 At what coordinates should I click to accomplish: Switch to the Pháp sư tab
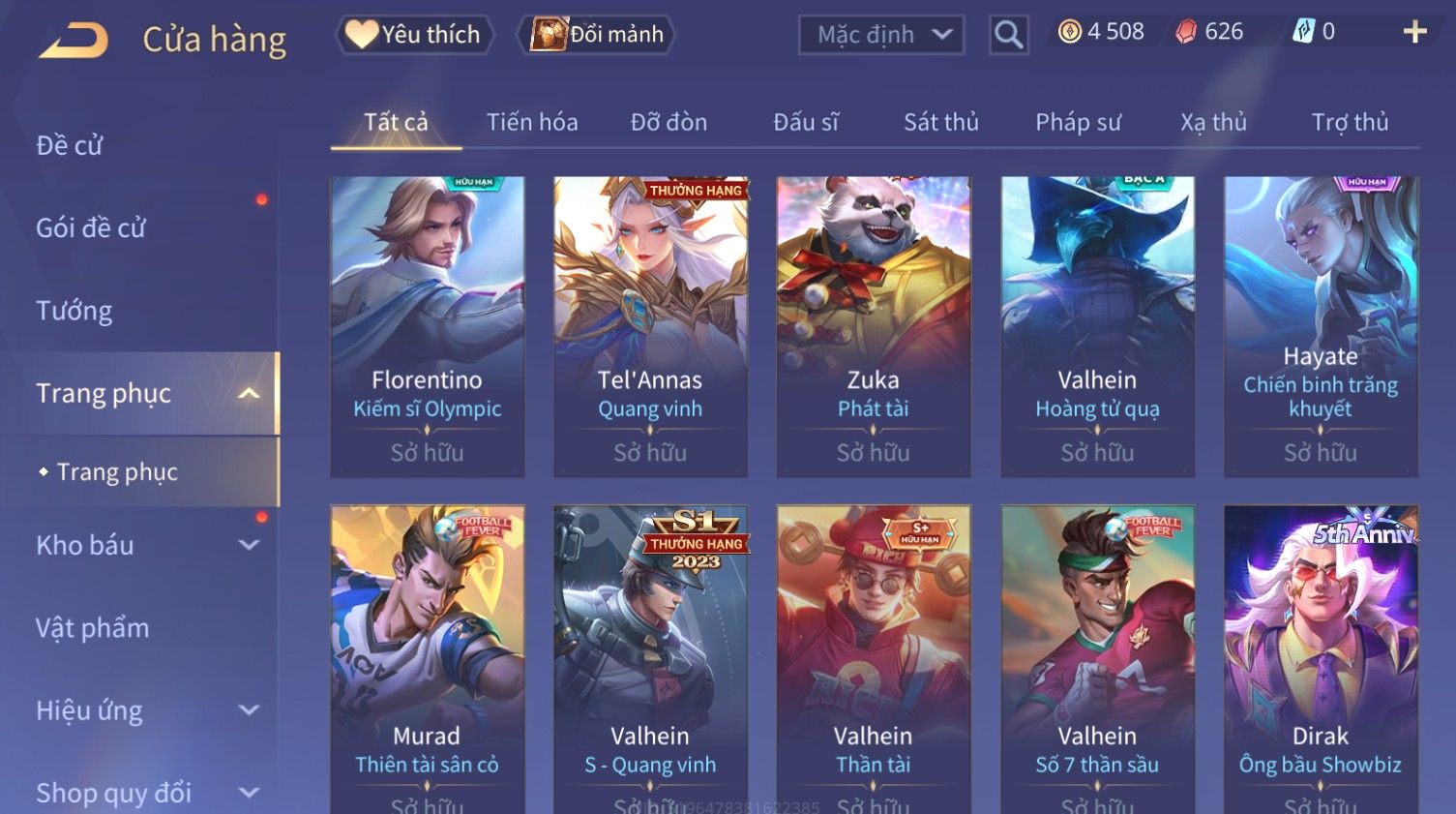tap(1078, 122)
